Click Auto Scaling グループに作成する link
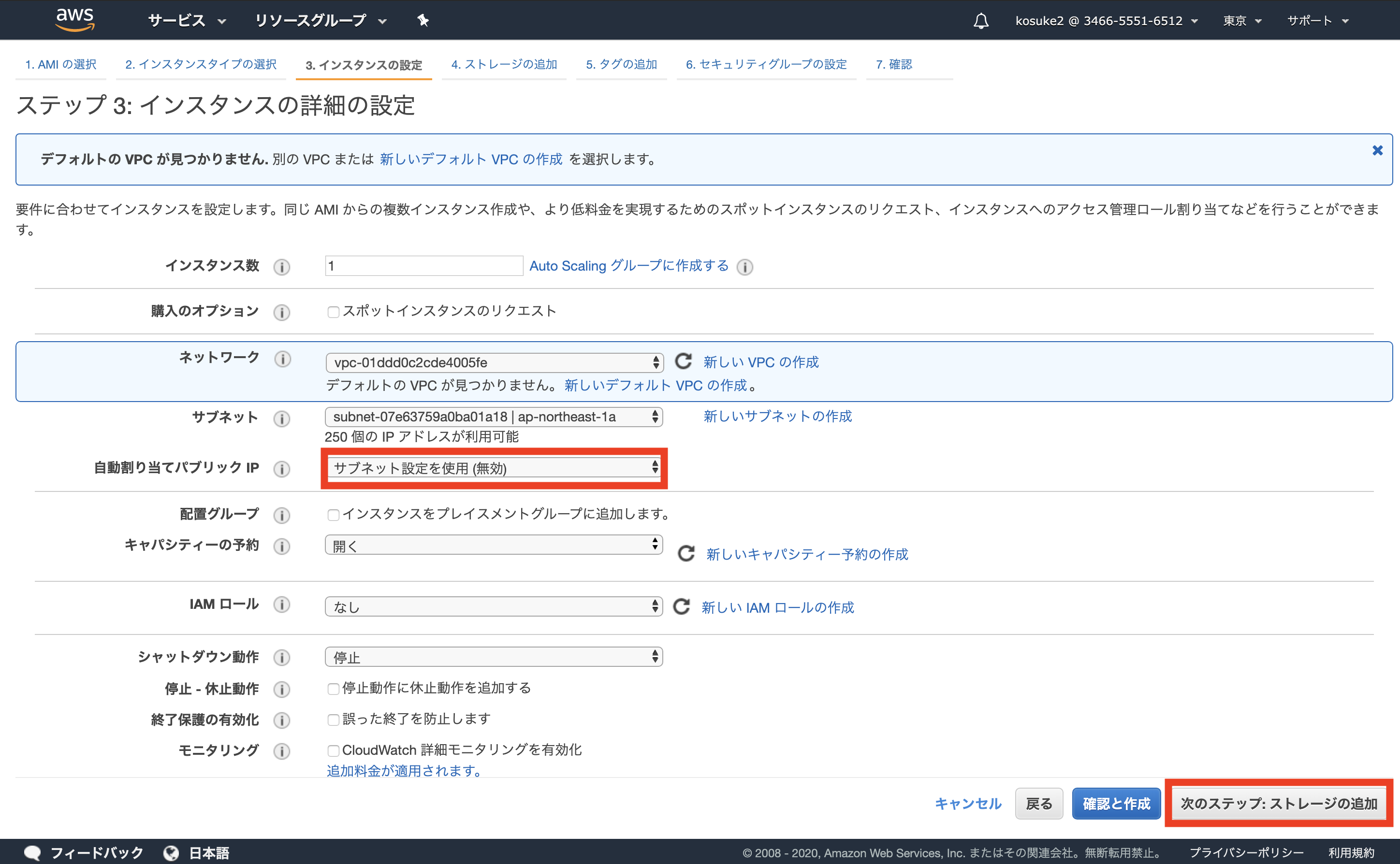 pos(629,266)
